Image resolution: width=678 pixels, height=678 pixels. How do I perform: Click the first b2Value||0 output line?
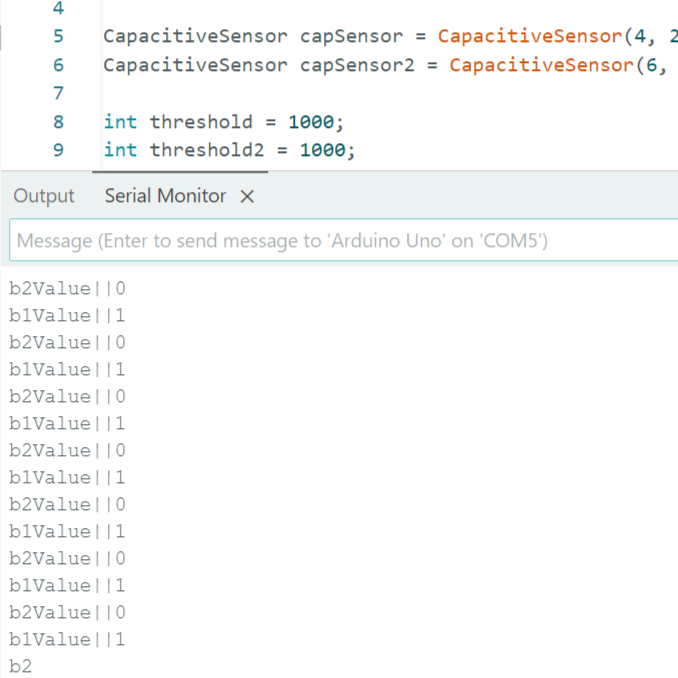[x=67, y=289]
